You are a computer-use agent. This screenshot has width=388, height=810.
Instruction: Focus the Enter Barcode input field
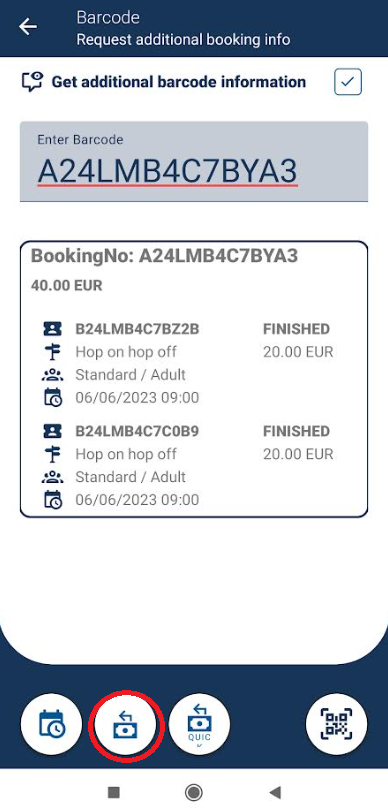(x=194, y=161)
